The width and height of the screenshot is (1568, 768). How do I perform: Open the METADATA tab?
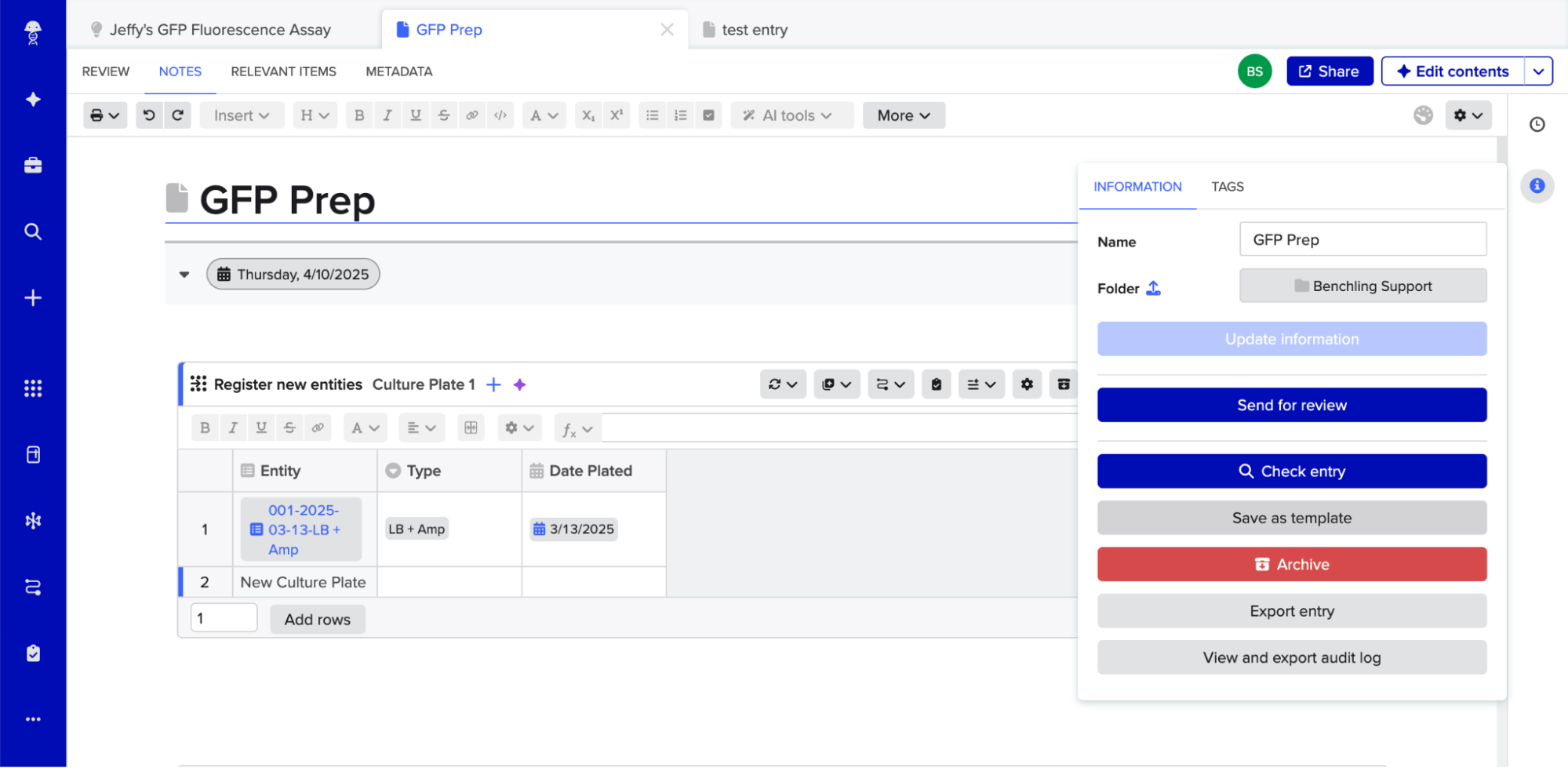(x=398, y=71)
